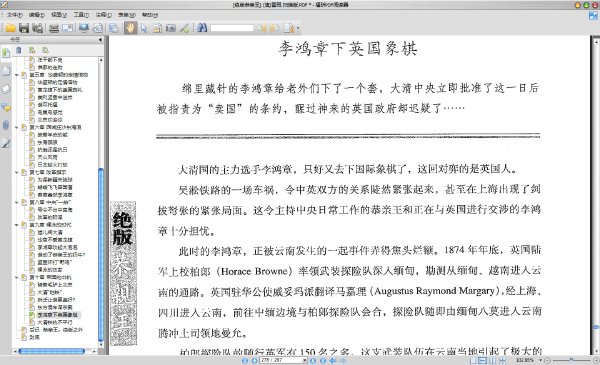This screenshot has width=600, height=365.
Task: Open the 后记 bookmark entry
Action: coord(56,330)
